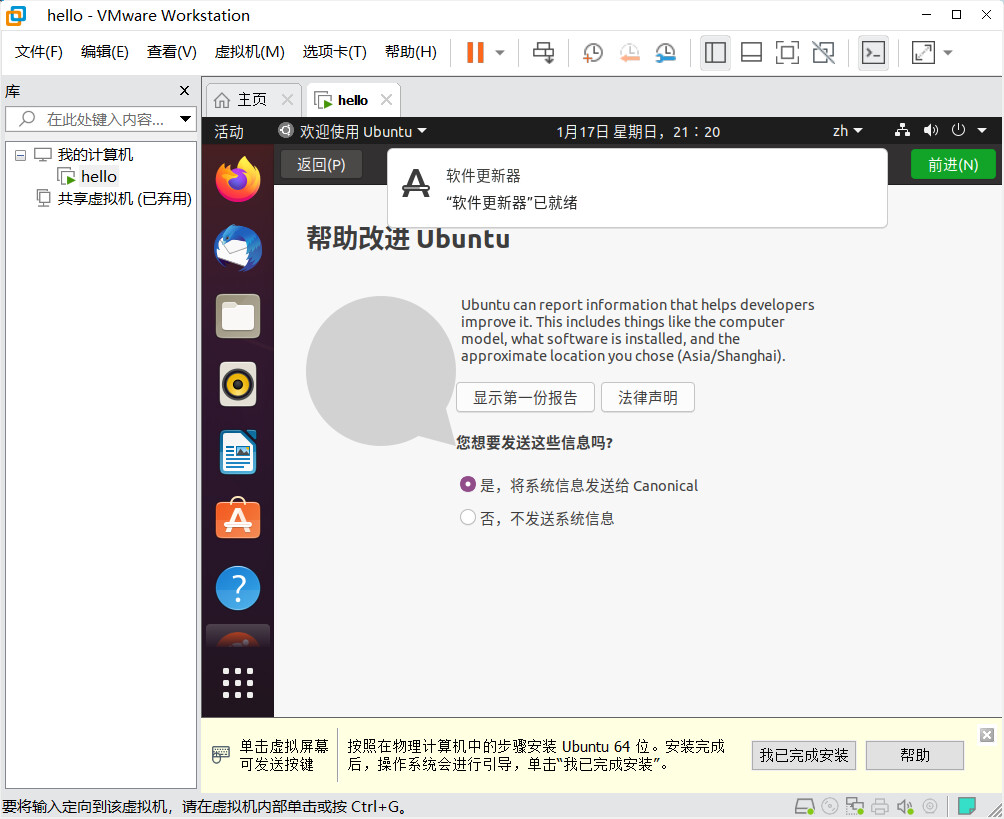This screenshot has height=819, width=1004.
Task: Collapse the 我的计算机 tree node
Action: [20, 155]
